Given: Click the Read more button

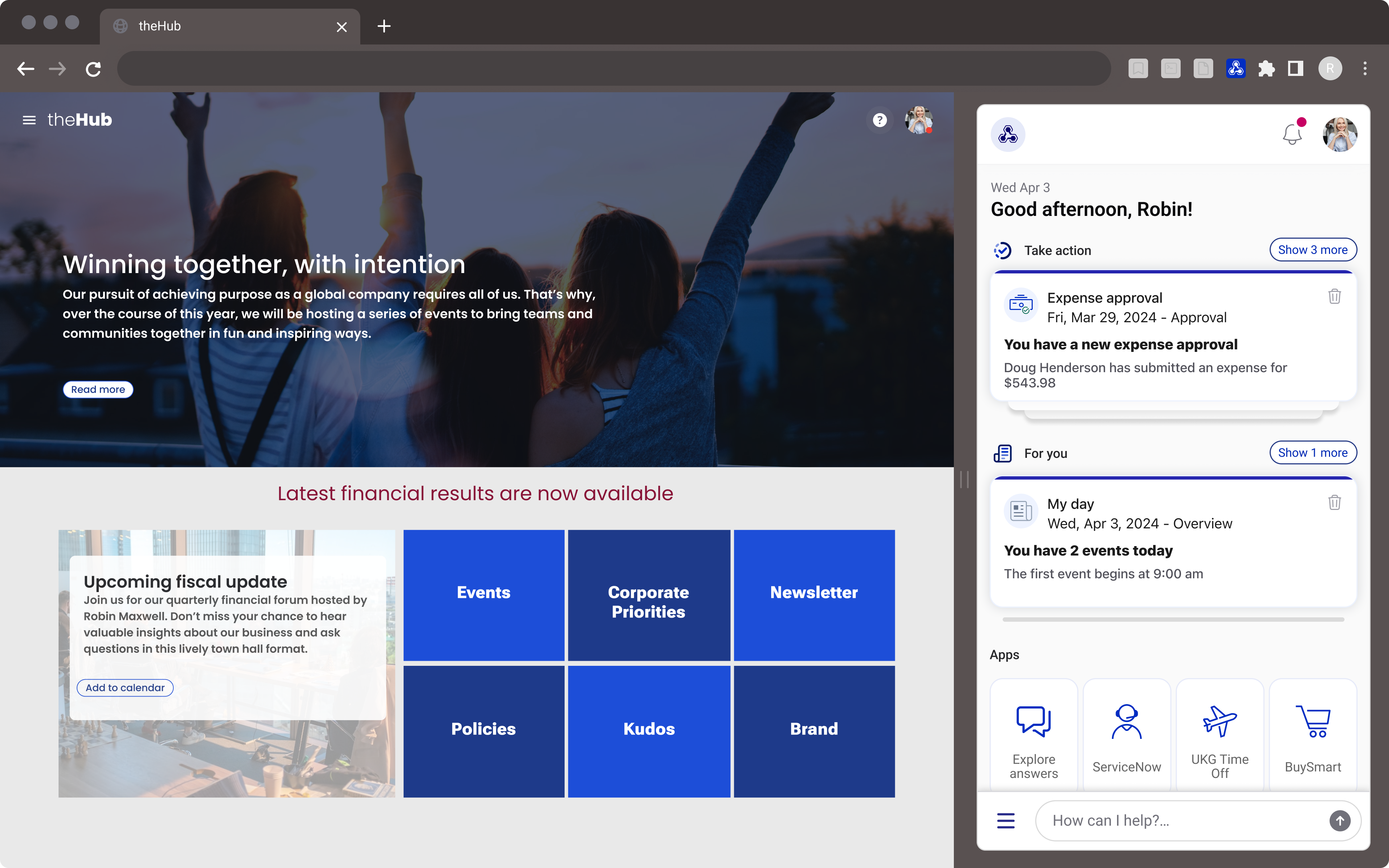Looking at the screenshot, I should tap(98, 389).
